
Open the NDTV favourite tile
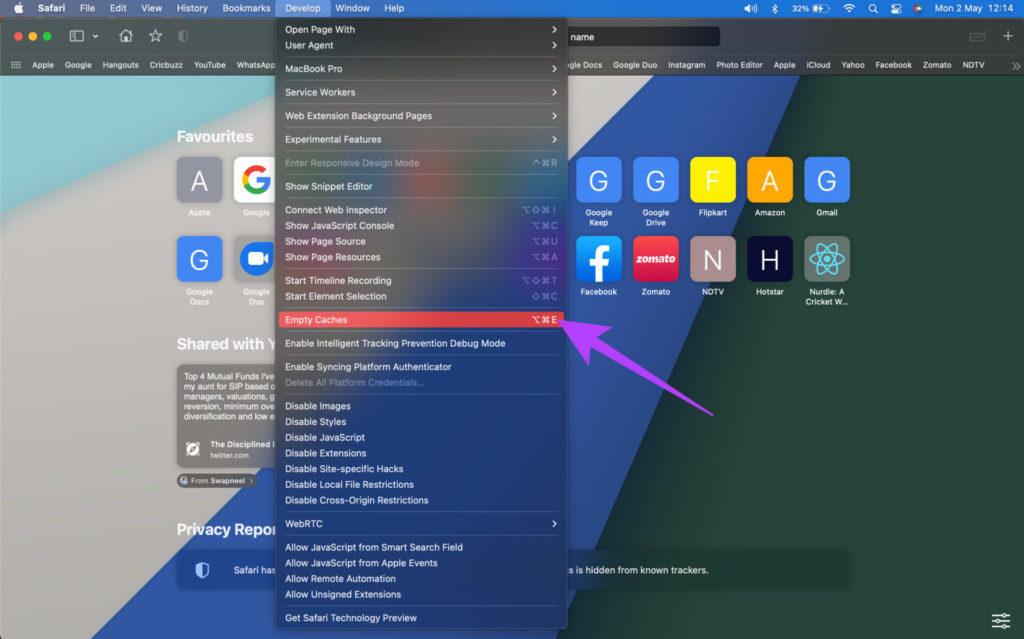(x=712, y=259)
